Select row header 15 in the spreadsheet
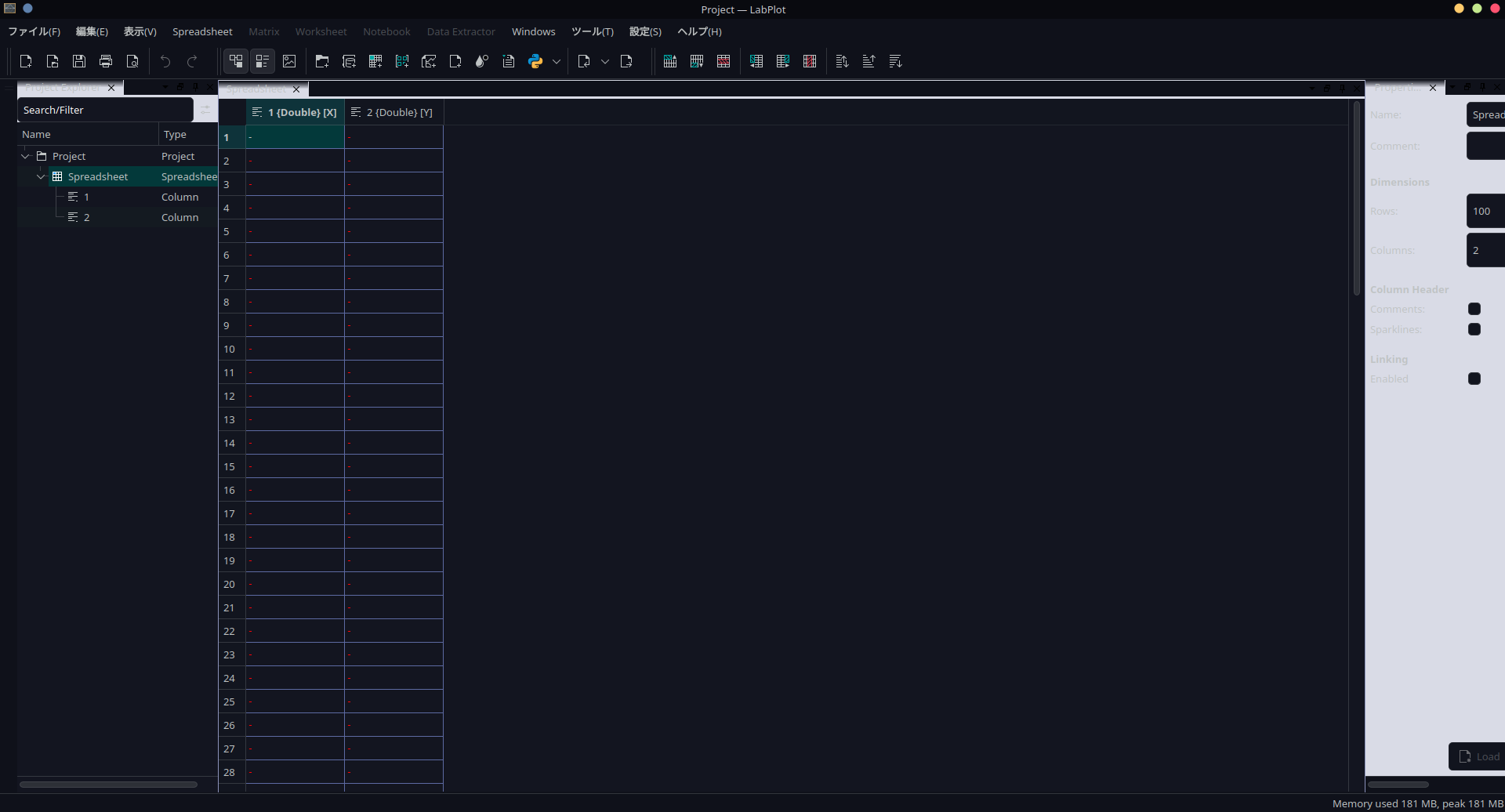The image size is (1505, 812). coord(232,466)
